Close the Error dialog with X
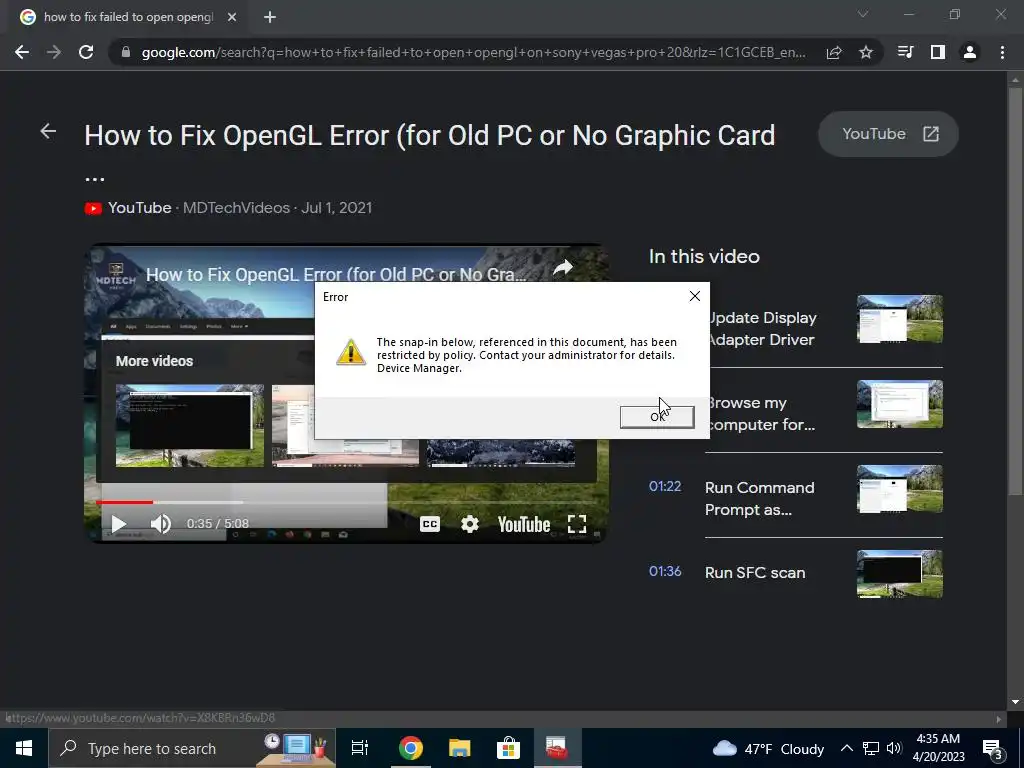 [x=694, y=296]
